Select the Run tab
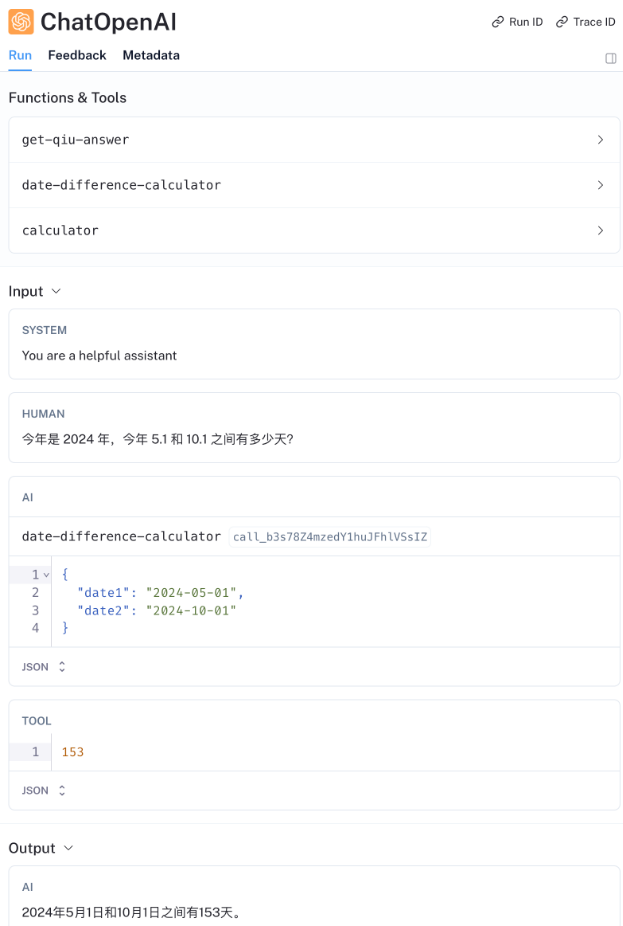The height and width of the screenshot is (926, 623). 19,55
